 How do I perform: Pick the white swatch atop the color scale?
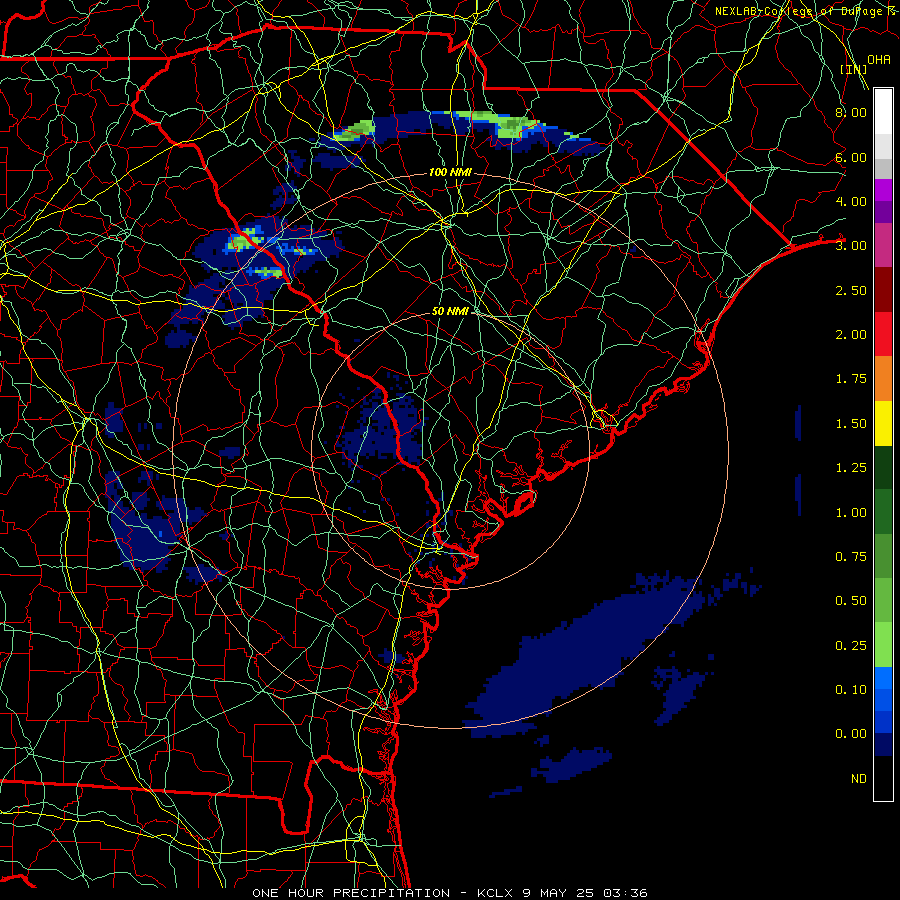coord(883,111)
